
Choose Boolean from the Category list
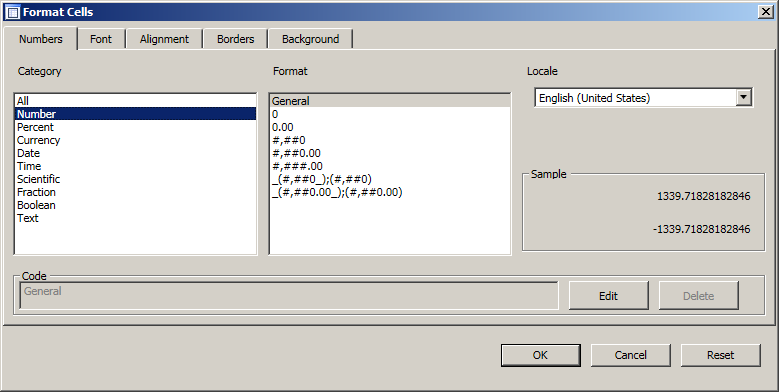[x=135, y=205]
